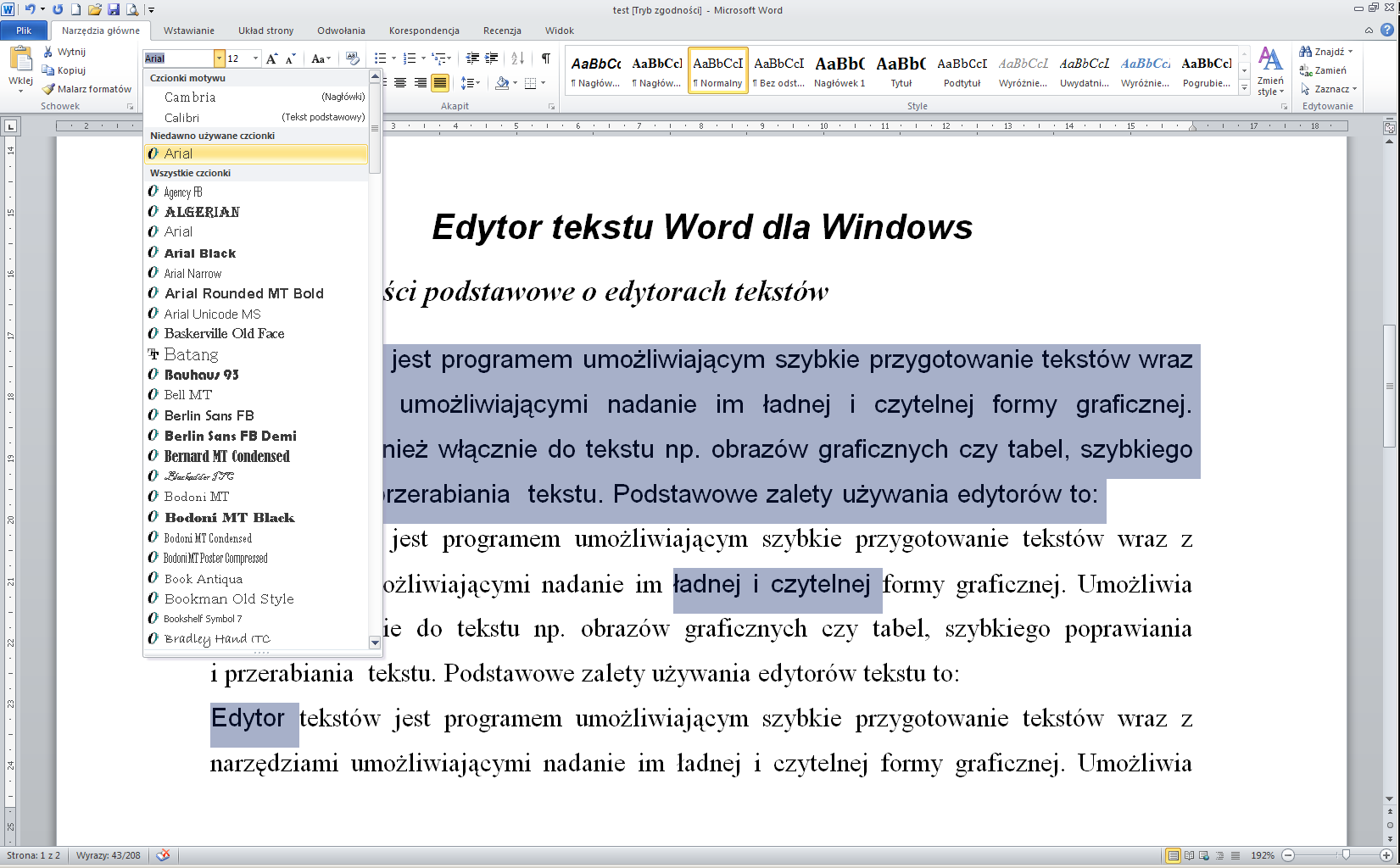The height and width of the screenshot is (868, 1400).
Task: Switch to Wstawianie tab
Action: (x=189, y=31)
